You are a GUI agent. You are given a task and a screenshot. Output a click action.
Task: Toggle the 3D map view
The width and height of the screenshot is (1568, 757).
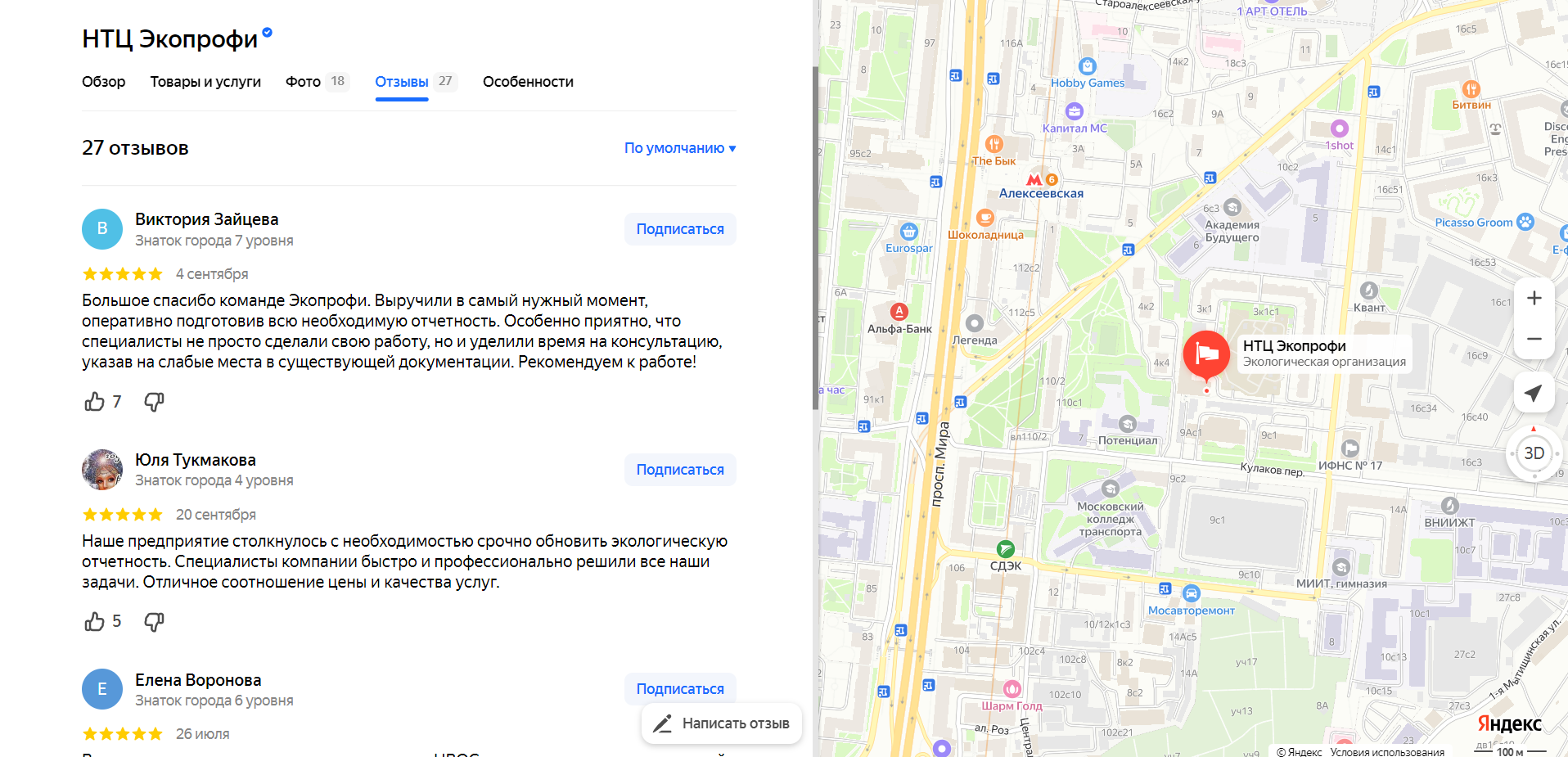tap(1534, 453)
